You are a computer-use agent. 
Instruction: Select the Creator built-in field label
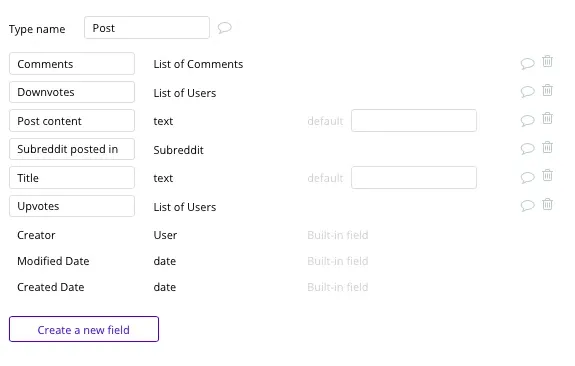tap(36, 235)
